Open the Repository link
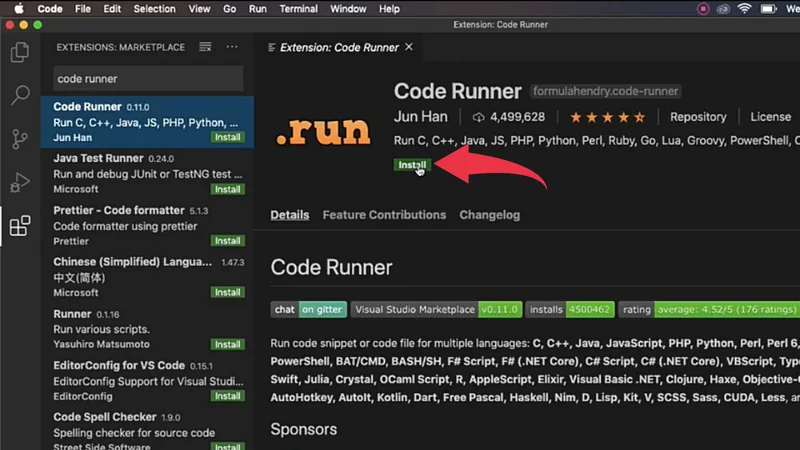Image resolution: width=800 pixels, height=450 pixels. tap(698, 117)
